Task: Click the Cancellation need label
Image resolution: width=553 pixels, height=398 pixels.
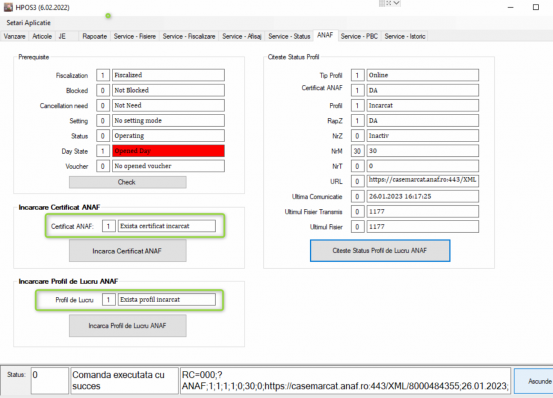Action: tap(64, 106)
